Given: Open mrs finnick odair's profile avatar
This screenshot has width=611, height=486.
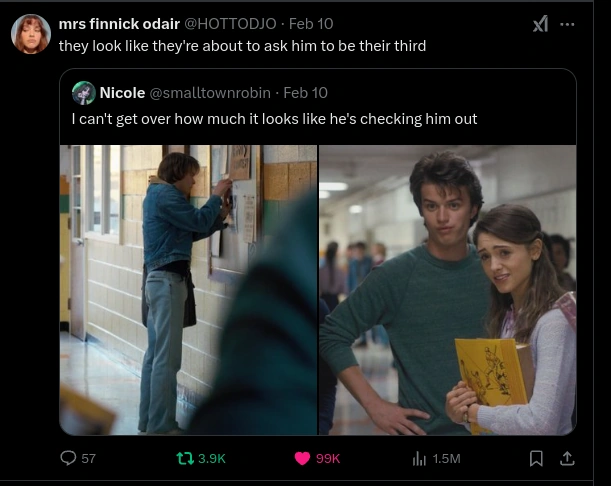Looking at the screenshot, I should tap(31, 34).
